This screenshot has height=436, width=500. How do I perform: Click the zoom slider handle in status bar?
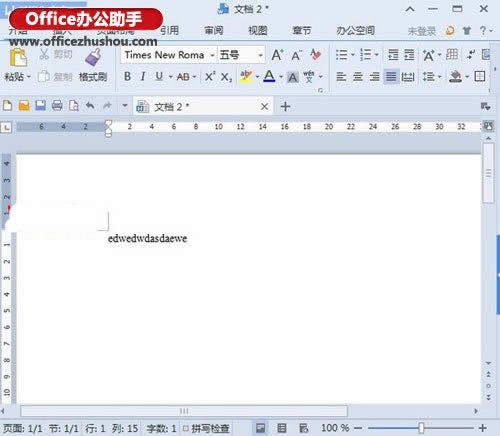tap(421, 428)
